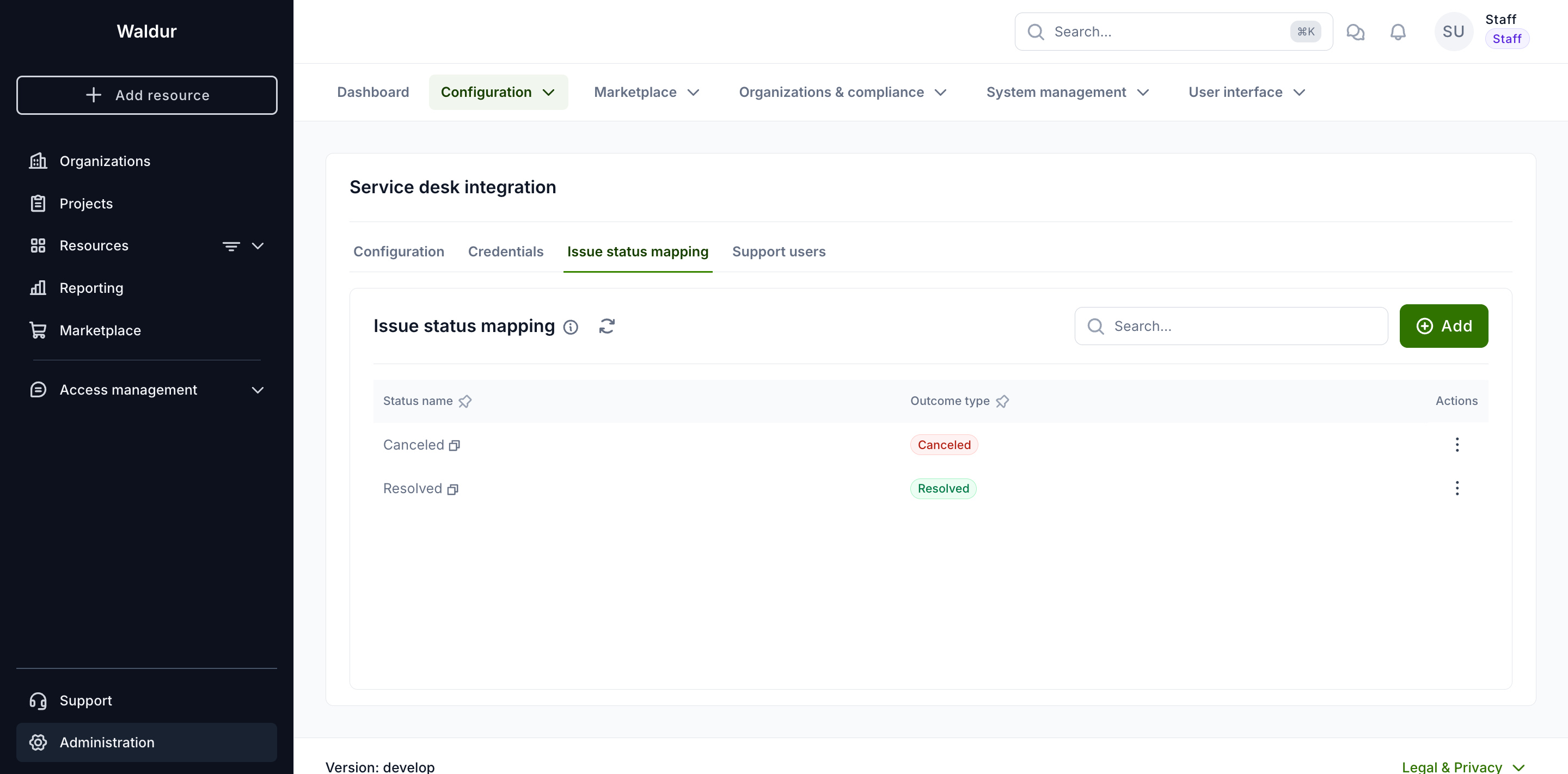Click the Waldur logo title
Image resolution: width=1568 pixels, height=774 pixels.
[146, 31]
